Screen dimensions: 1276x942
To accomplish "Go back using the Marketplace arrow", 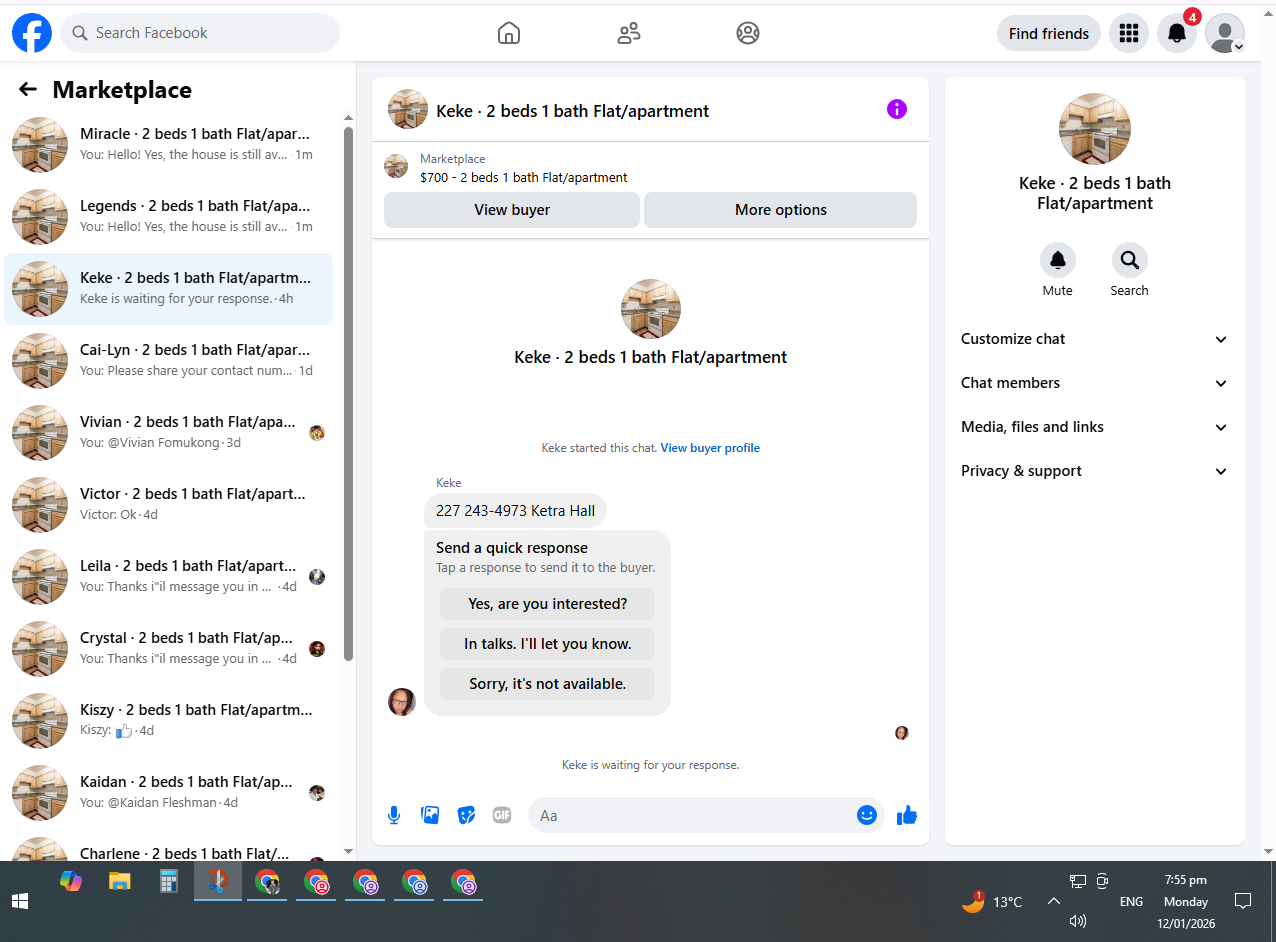I will [x=28, y=89].
